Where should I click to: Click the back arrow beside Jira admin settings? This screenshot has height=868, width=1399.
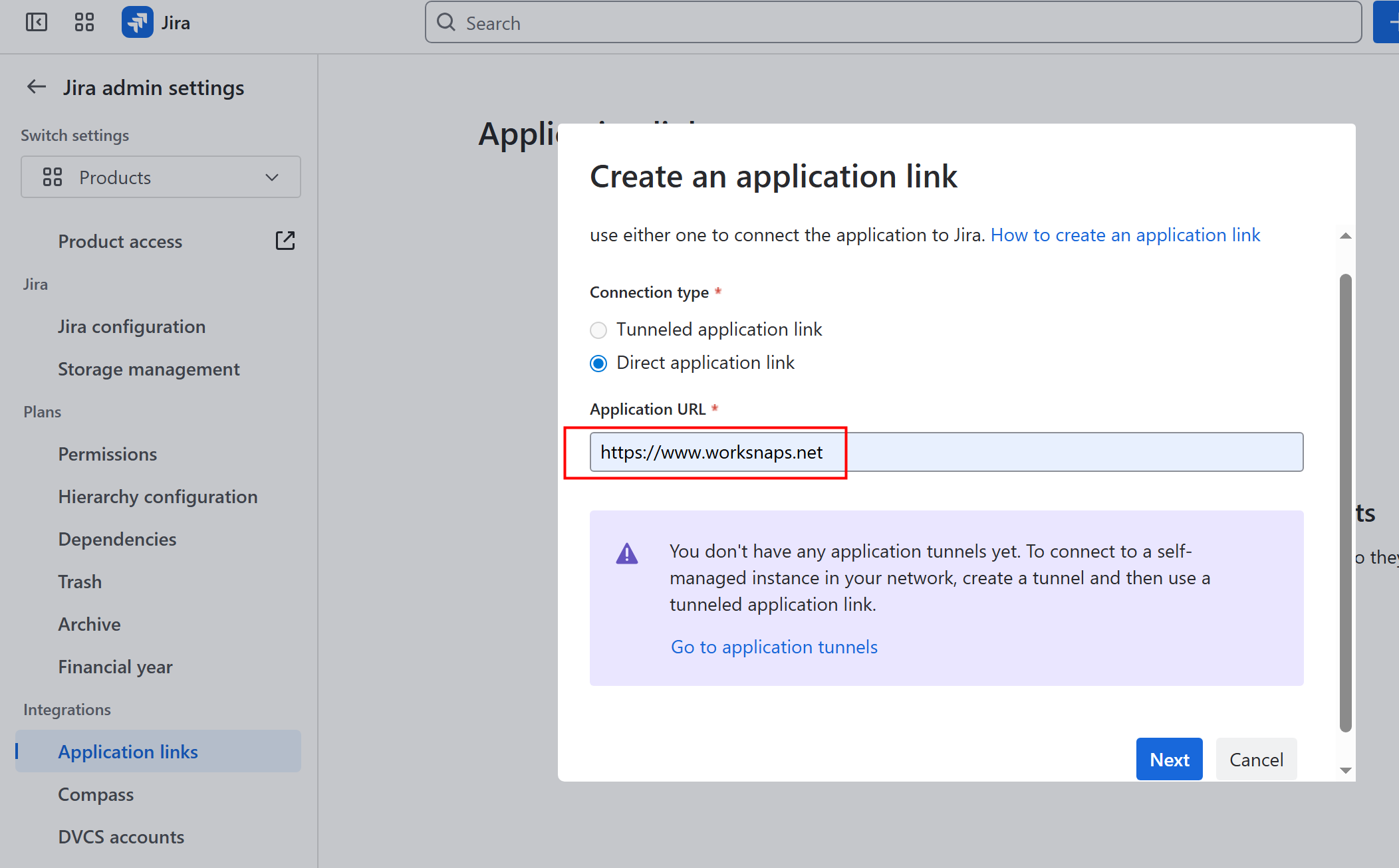pyautogui.click(x=36, y=87)
